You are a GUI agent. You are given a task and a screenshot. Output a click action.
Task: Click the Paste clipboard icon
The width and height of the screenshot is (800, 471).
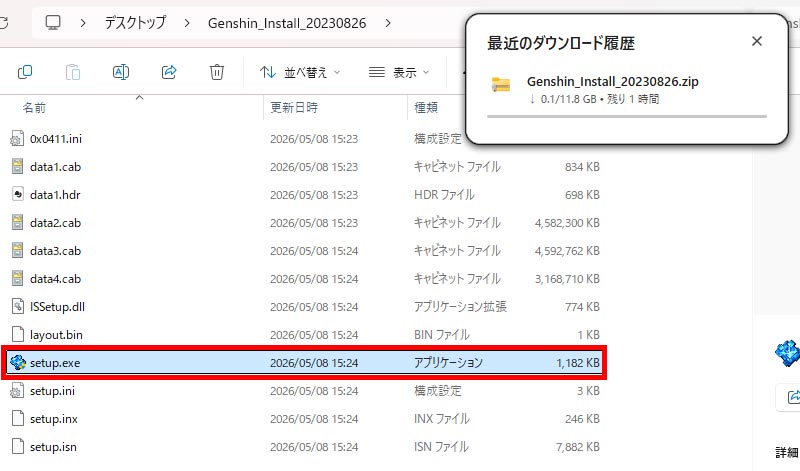[x=73, y=72]
